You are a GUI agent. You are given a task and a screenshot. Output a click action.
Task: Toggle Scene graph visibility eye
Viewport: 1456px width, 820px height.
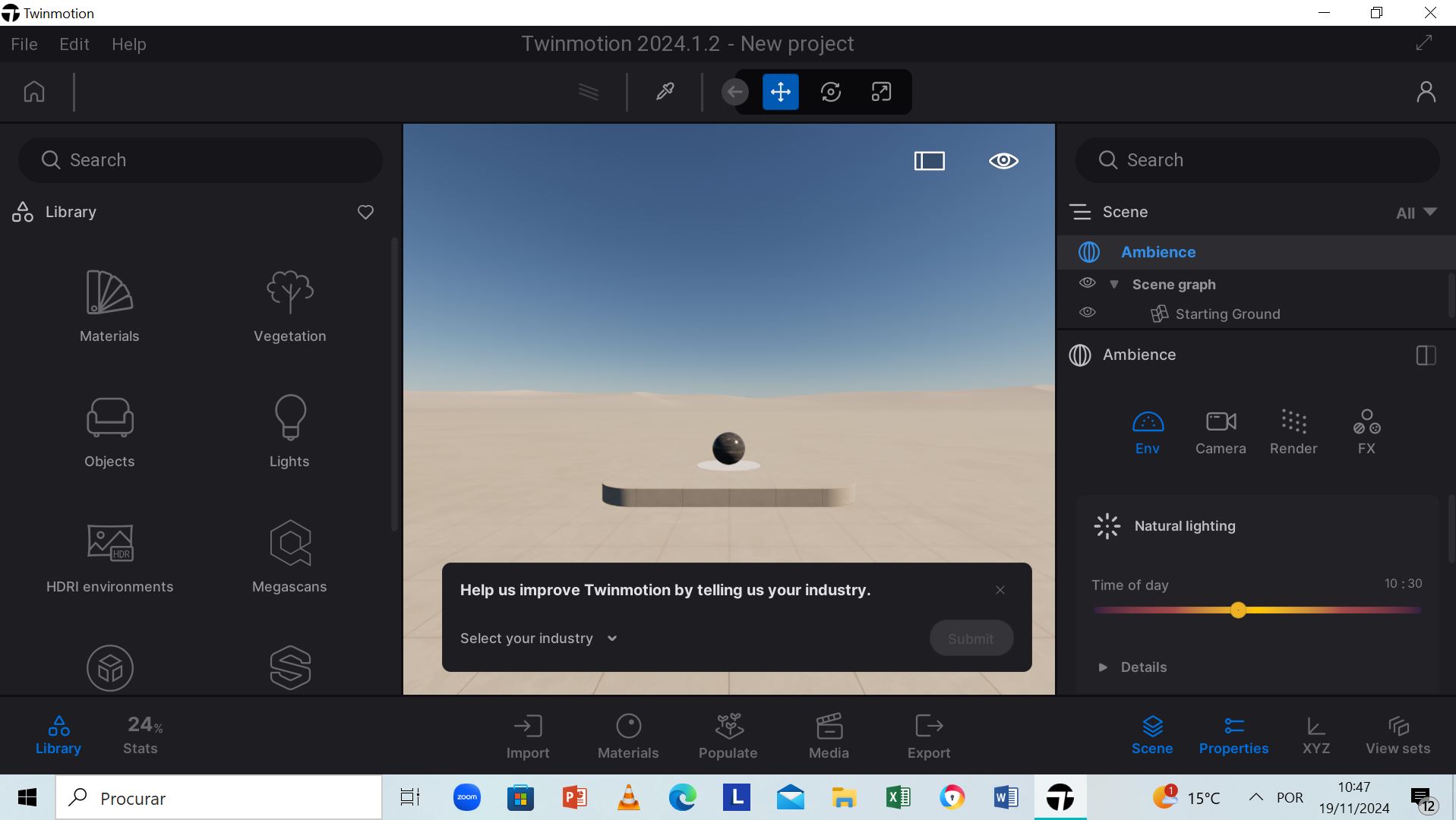1088,283
